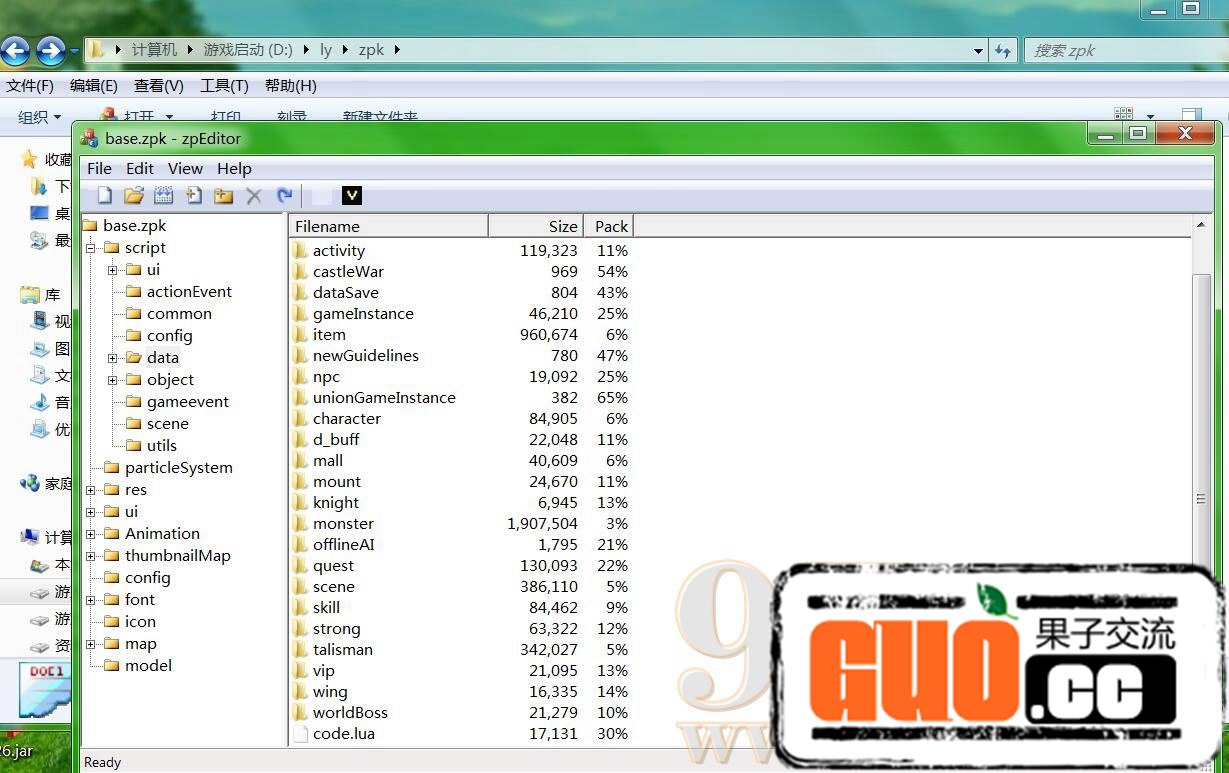Sort list by Size column header

[x=535, y=226]
